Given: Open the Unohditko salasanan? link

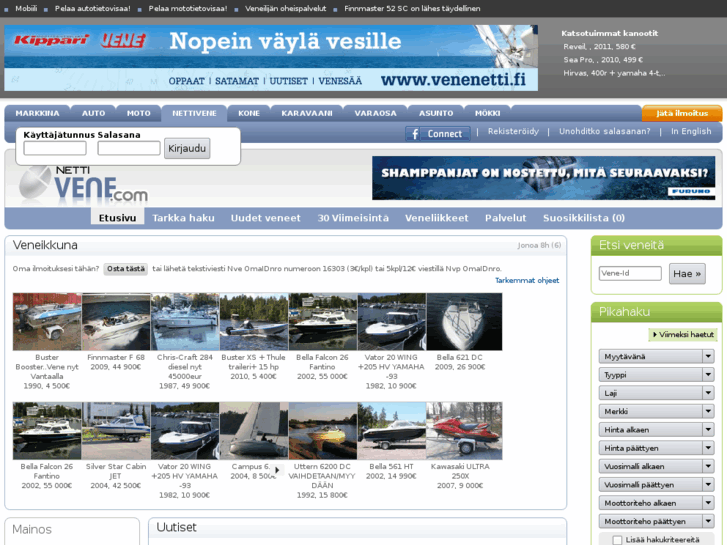Looking at the screenshot, I should (x=605, y=131).
